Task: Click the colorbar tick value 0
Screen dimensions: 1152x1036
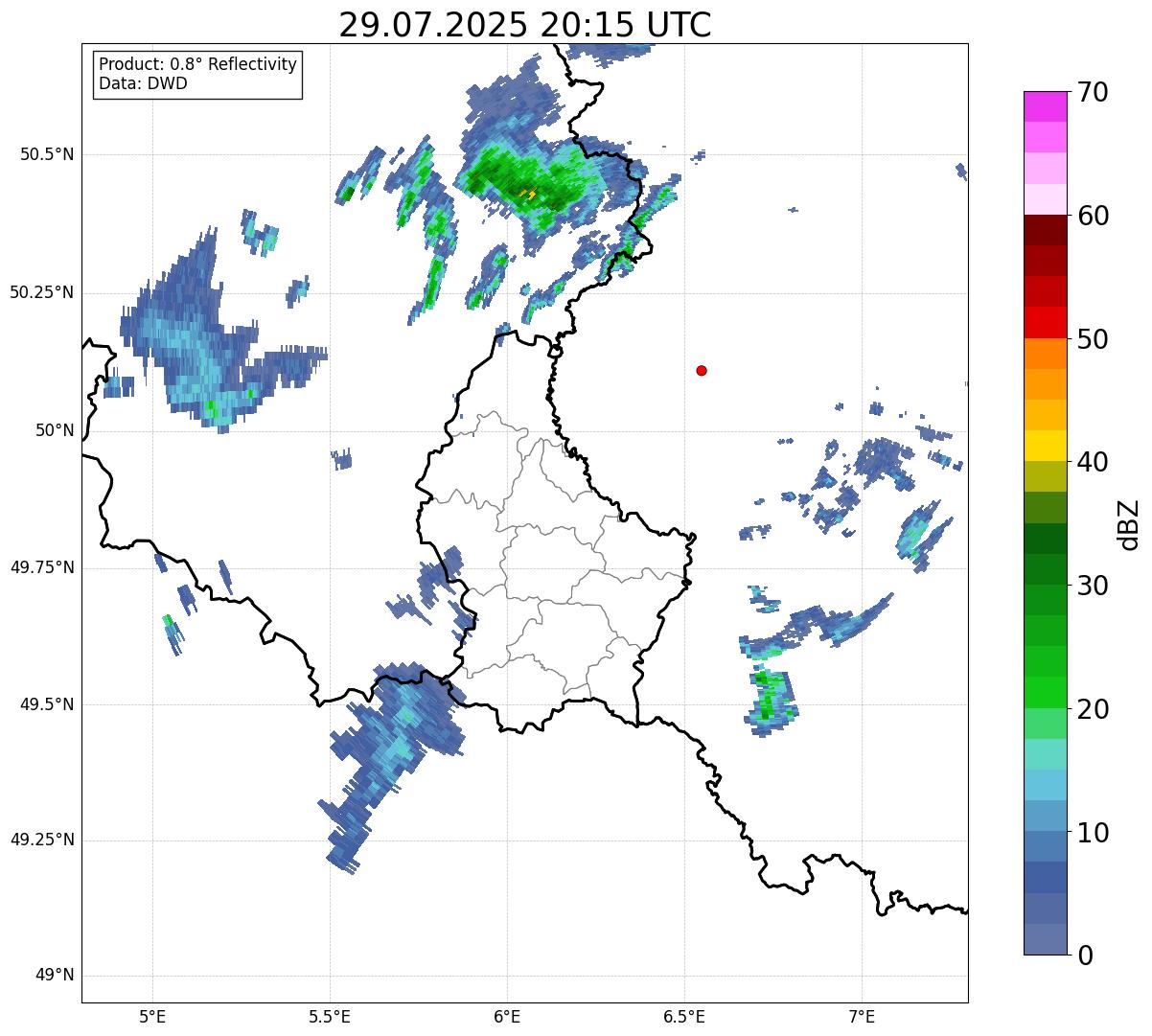Action: pos(1084,955)
